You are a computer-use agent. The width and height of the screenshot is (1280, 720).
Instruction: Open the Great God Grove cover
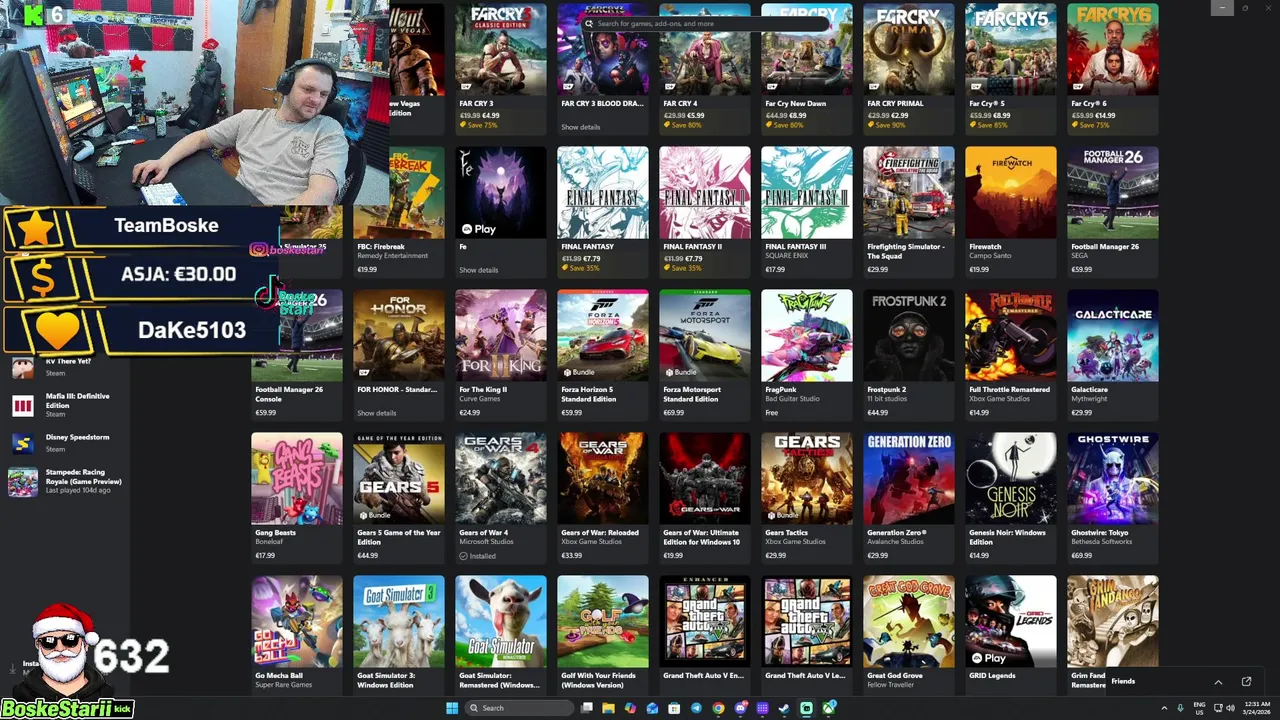(909, 621)
